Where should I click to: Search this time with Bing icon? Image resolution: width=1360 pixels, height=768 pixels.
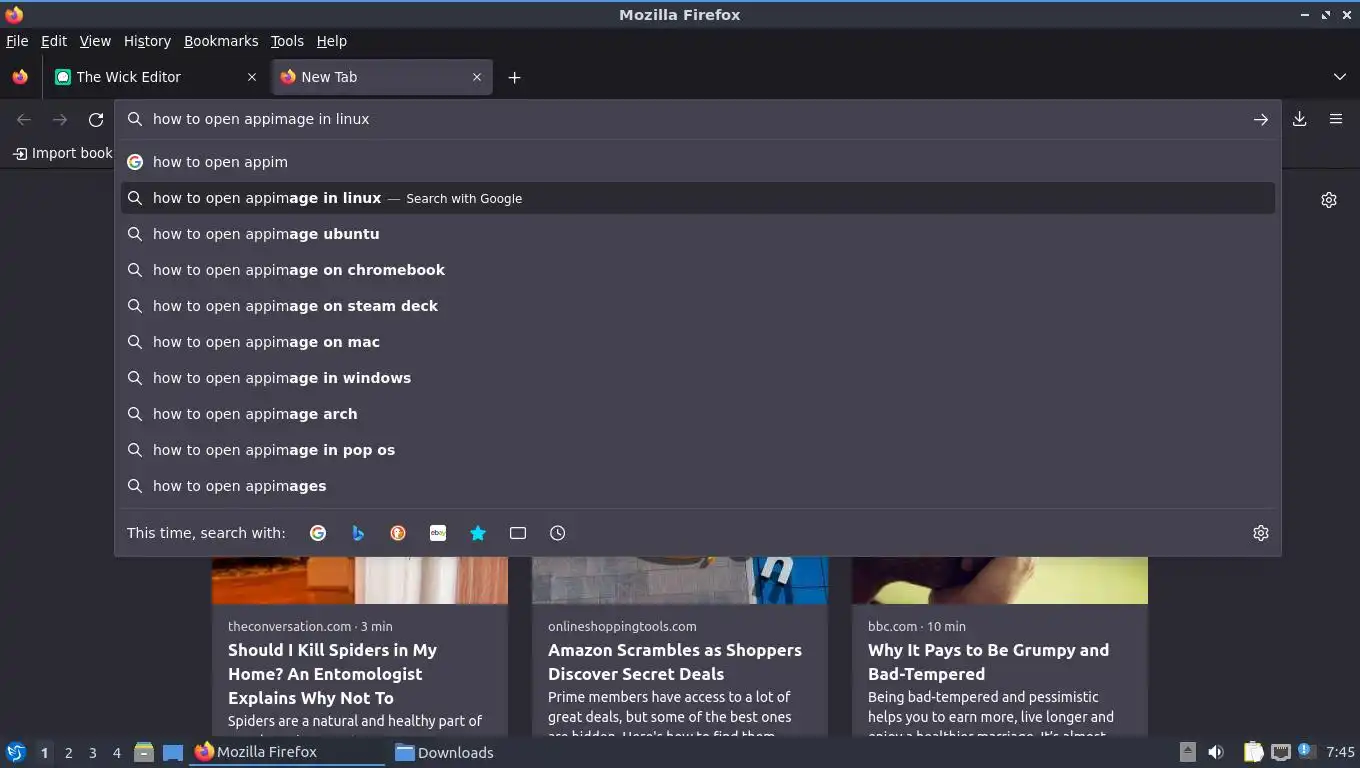pyautogui.click(x=358, y=533)
